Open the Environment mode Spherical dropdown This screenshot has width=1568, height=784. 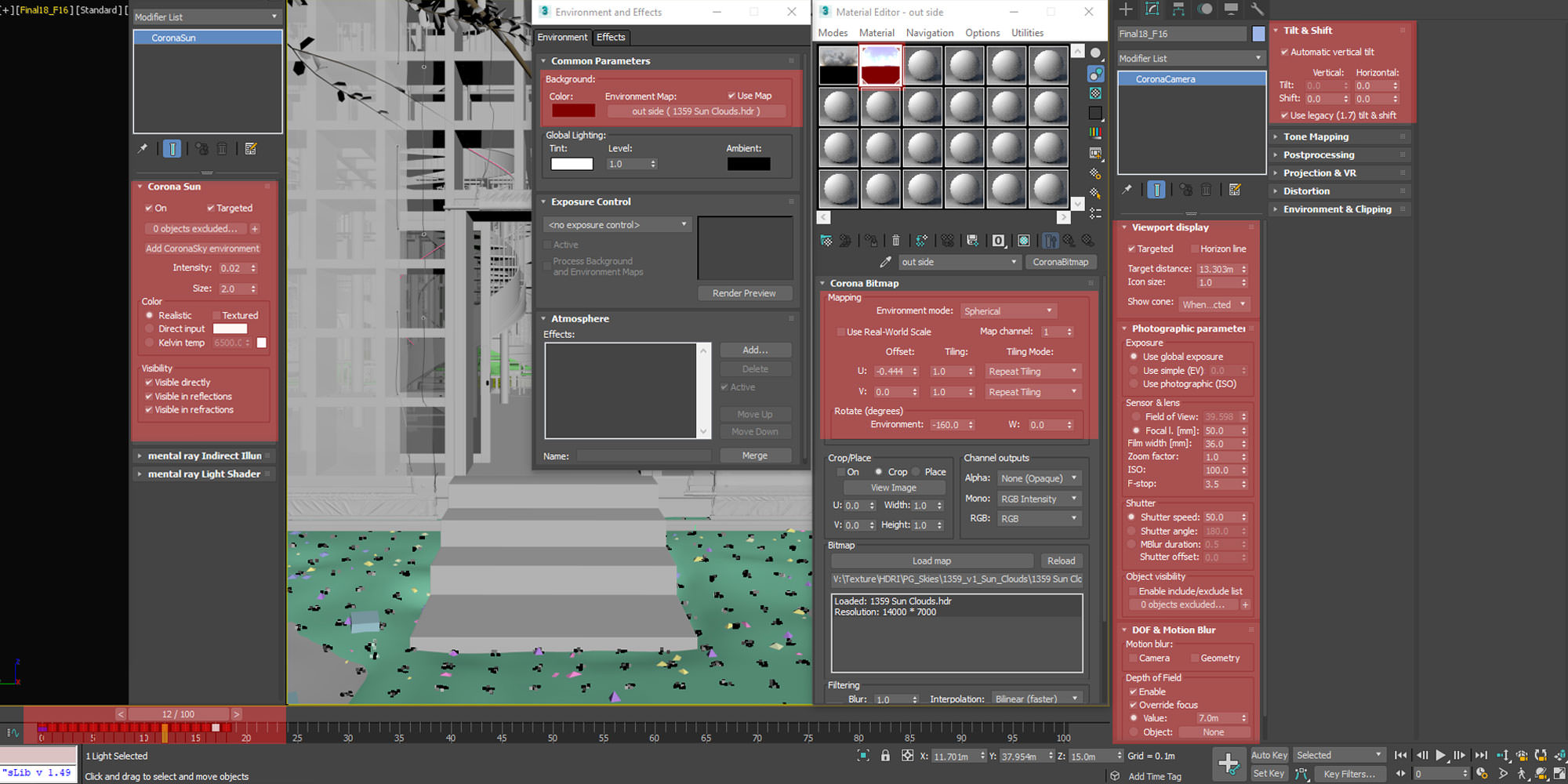tap(1007, 311)
